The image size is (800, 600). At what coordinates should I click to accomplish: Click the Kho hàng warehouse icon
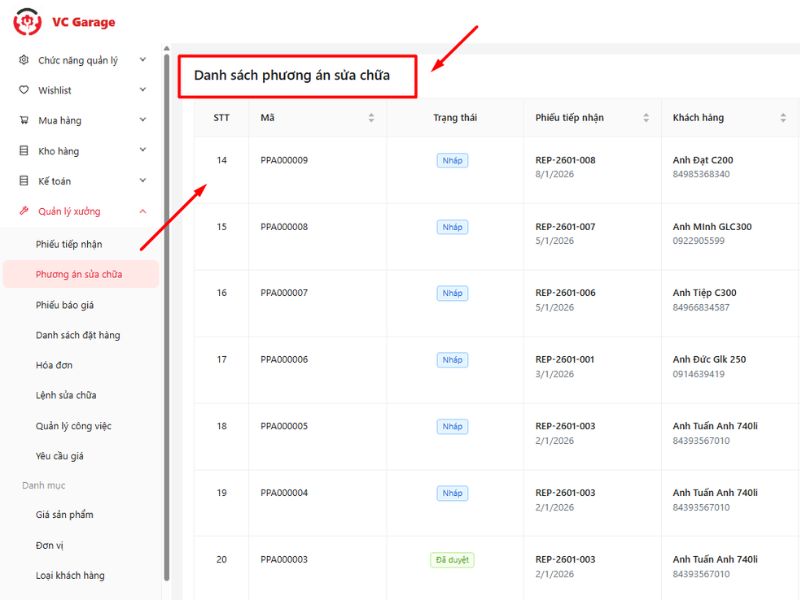tap(24, 151)
